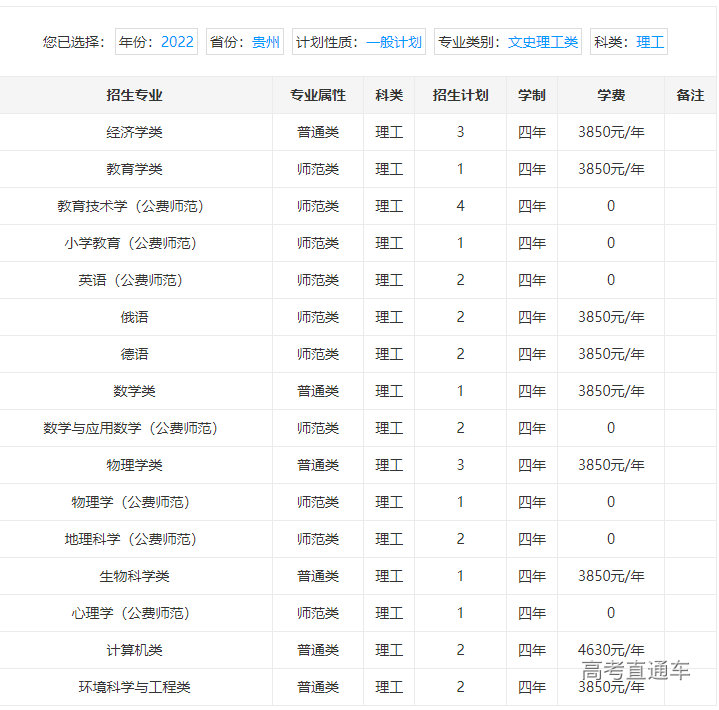This screenshot has height=710, width=719.
Task: Click the 专业属性 column header
Action: pos(318,95)
